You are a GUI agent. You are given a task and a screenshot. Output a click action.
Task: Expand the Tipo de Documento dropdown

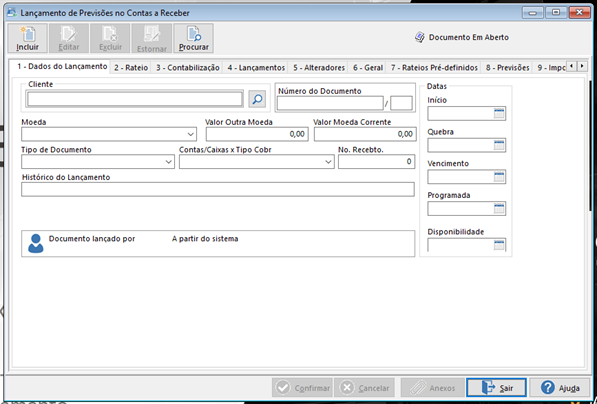pos(169,162)
